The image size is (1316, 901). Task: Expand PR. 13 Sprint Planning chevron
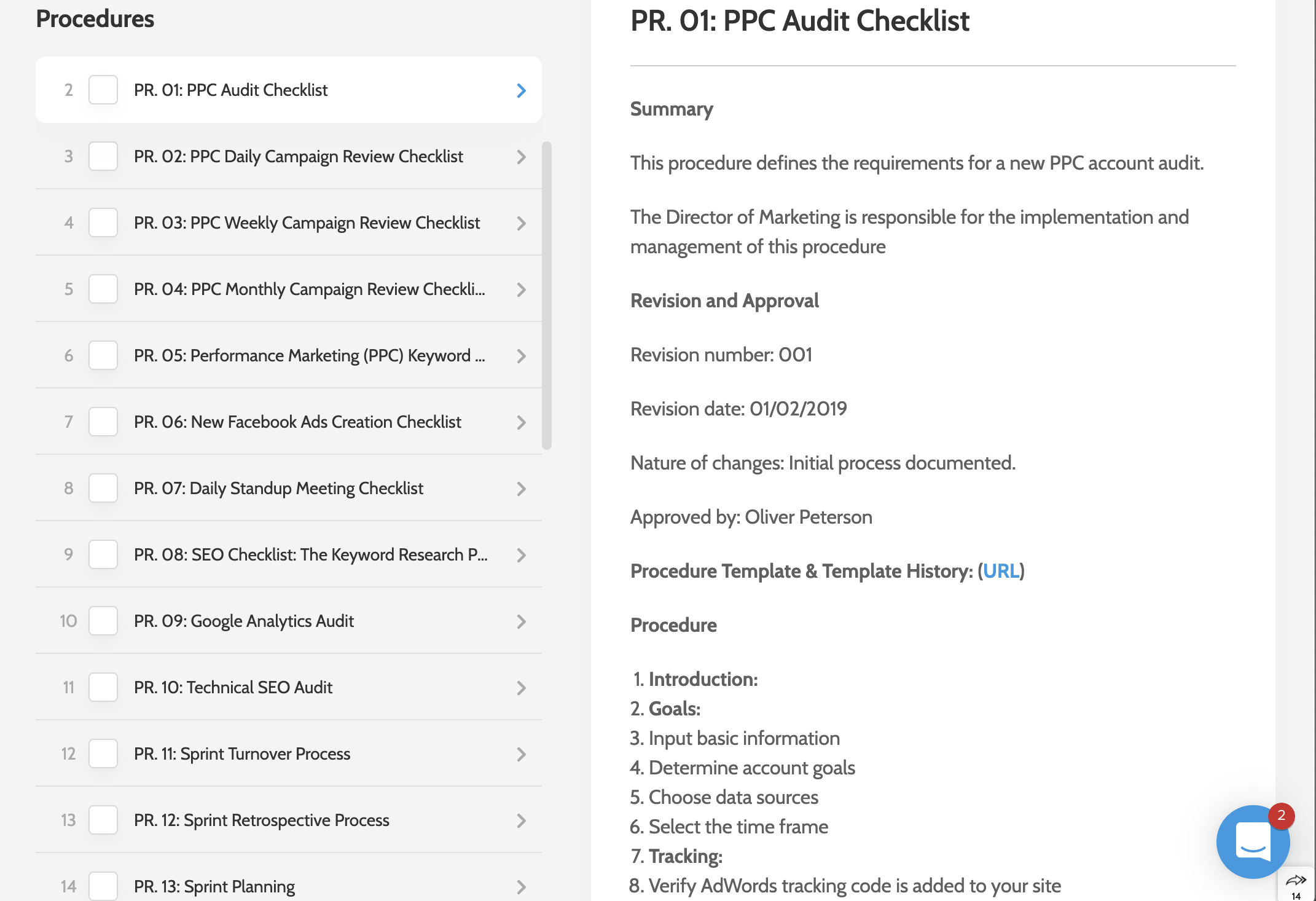tap(522, 887)
